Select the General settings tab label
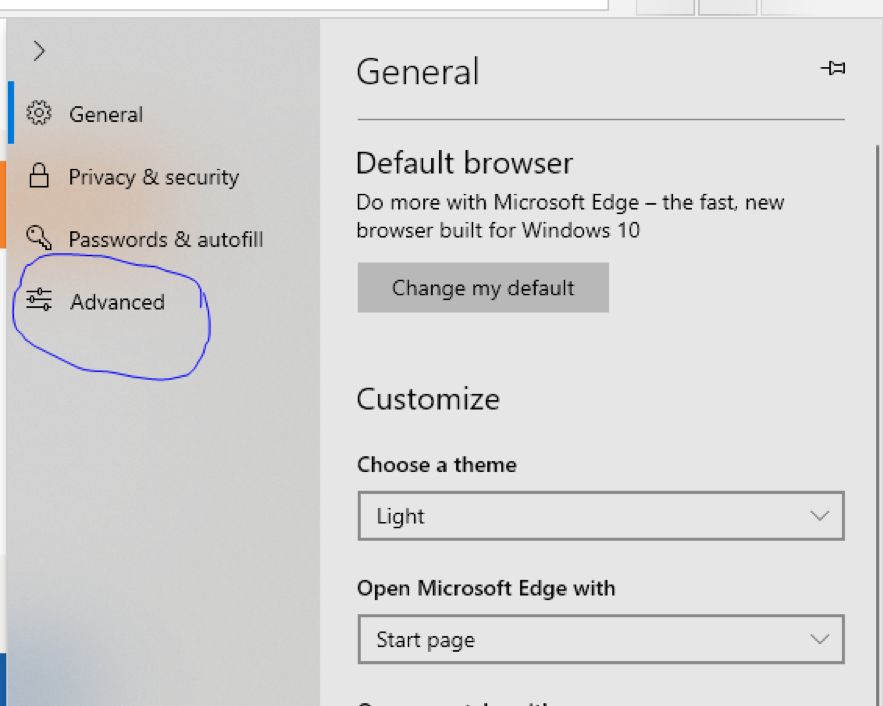Image resolution: width=883 pixels, height=706 pixels. tap(106, 115)
